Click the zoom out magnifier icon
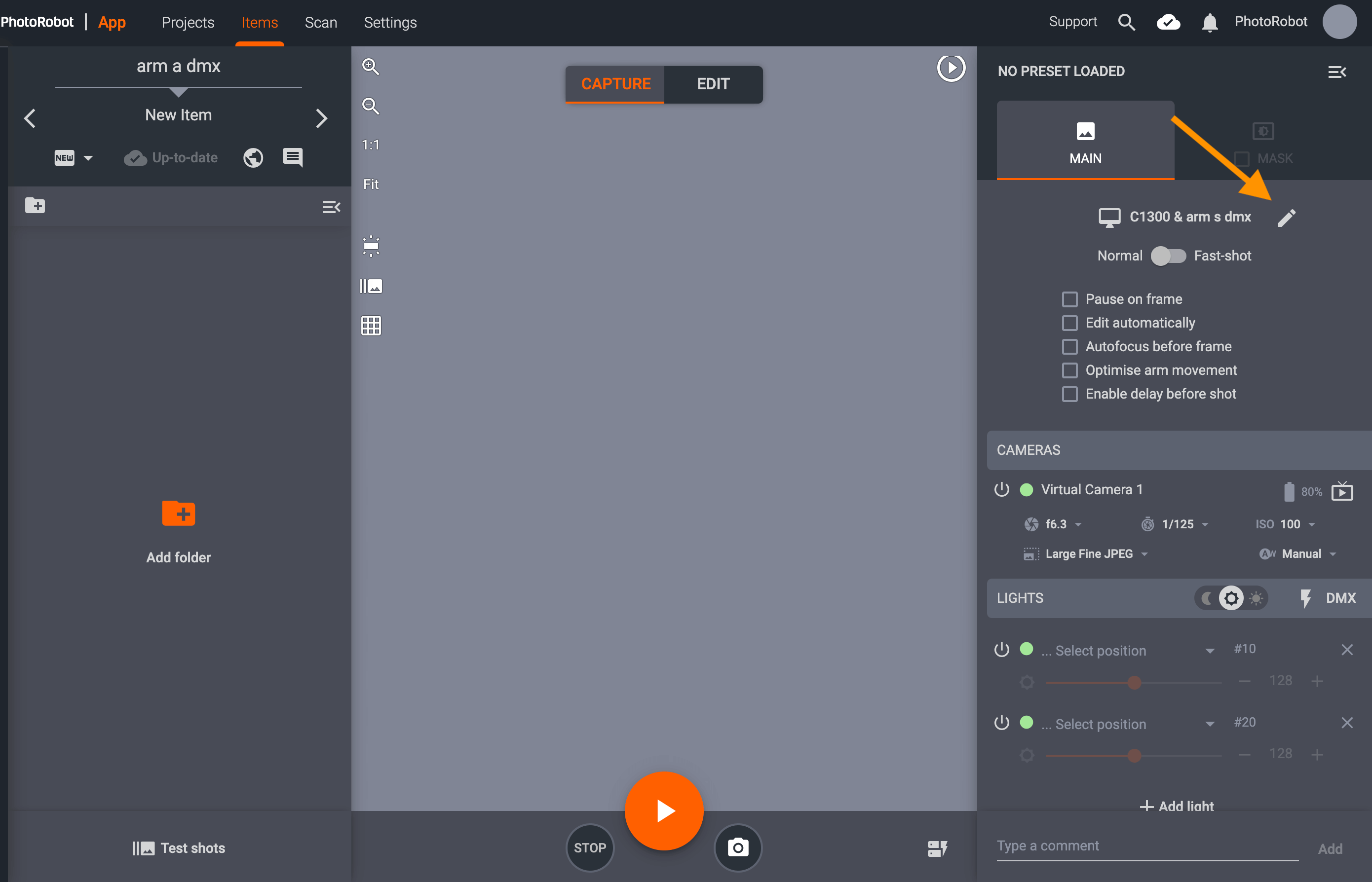This screenshot has height=882, width=1372. tap(371, 106)
